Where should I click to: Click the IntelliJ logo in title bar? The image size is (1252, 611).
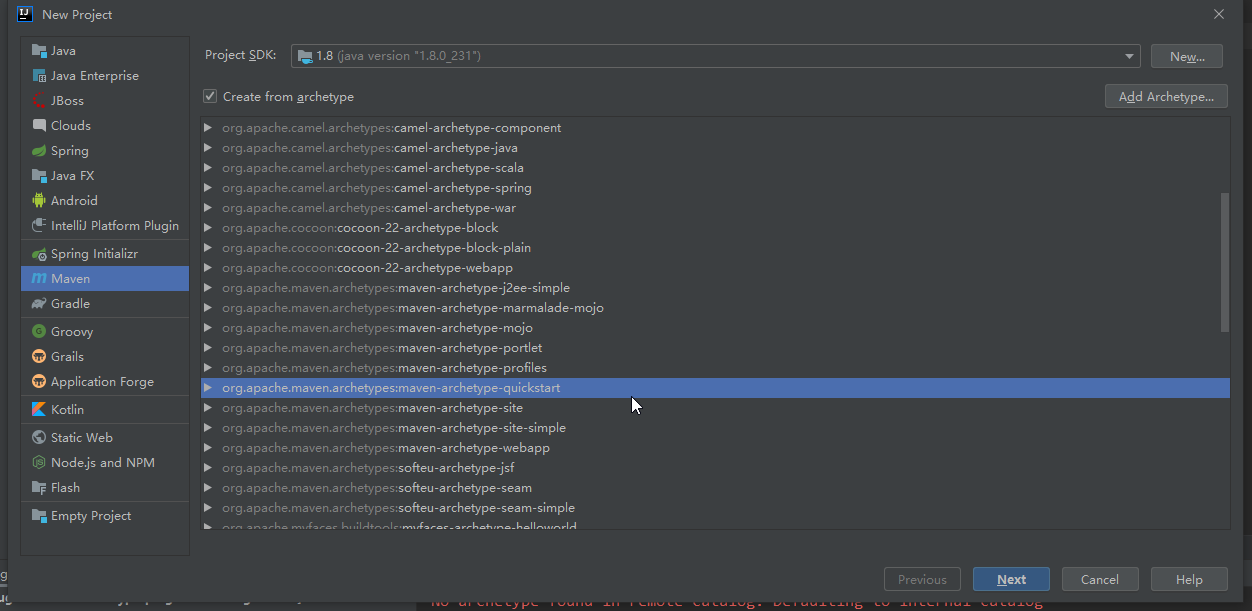click(x=25, y=14)
